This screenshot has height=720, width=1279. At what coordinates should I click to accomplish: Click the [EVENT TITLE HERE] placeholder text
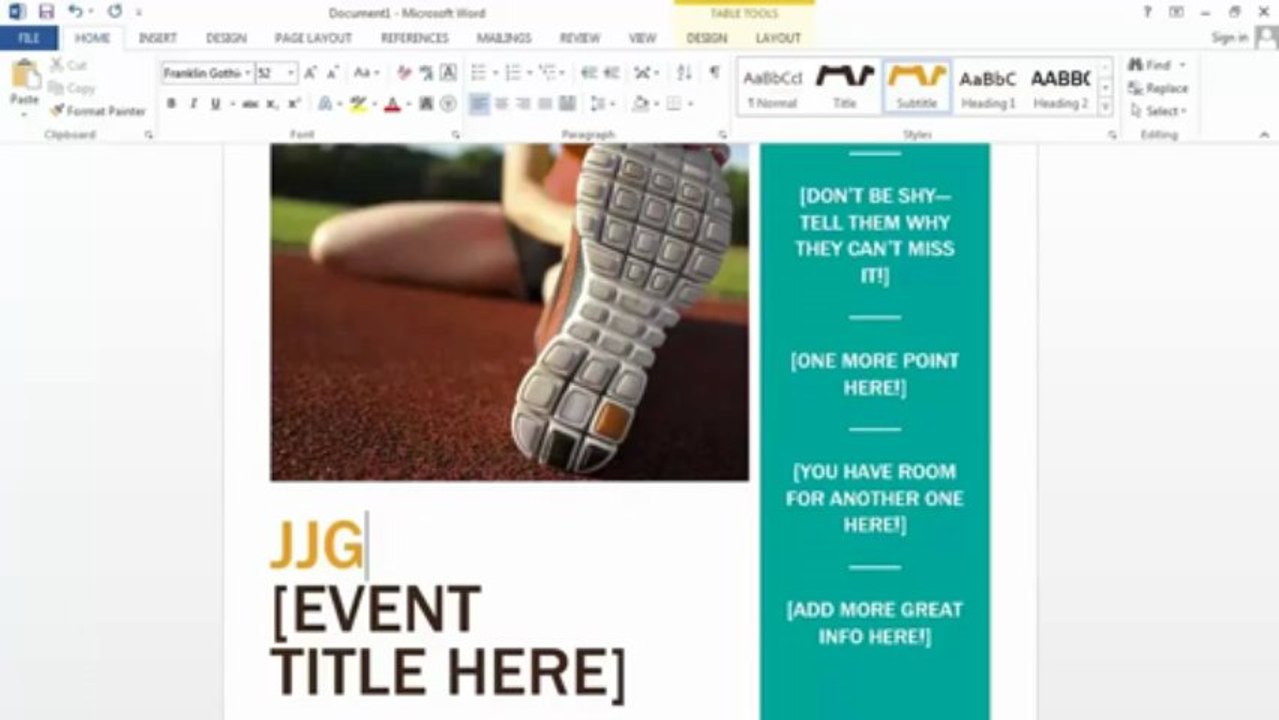pyautogui.click(x=448, y=641)
